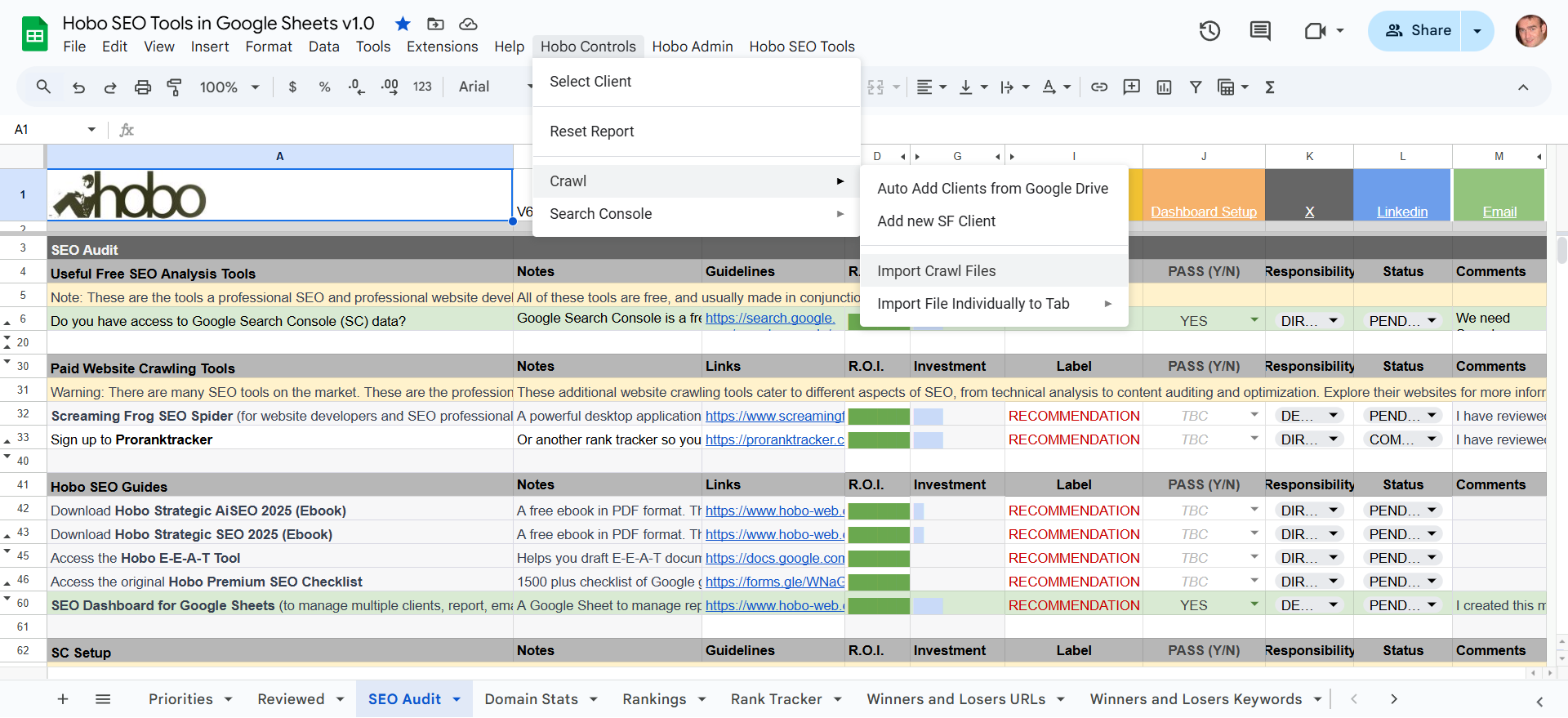
Task: Format as currency with dollar icon
Action: (292, 87)
